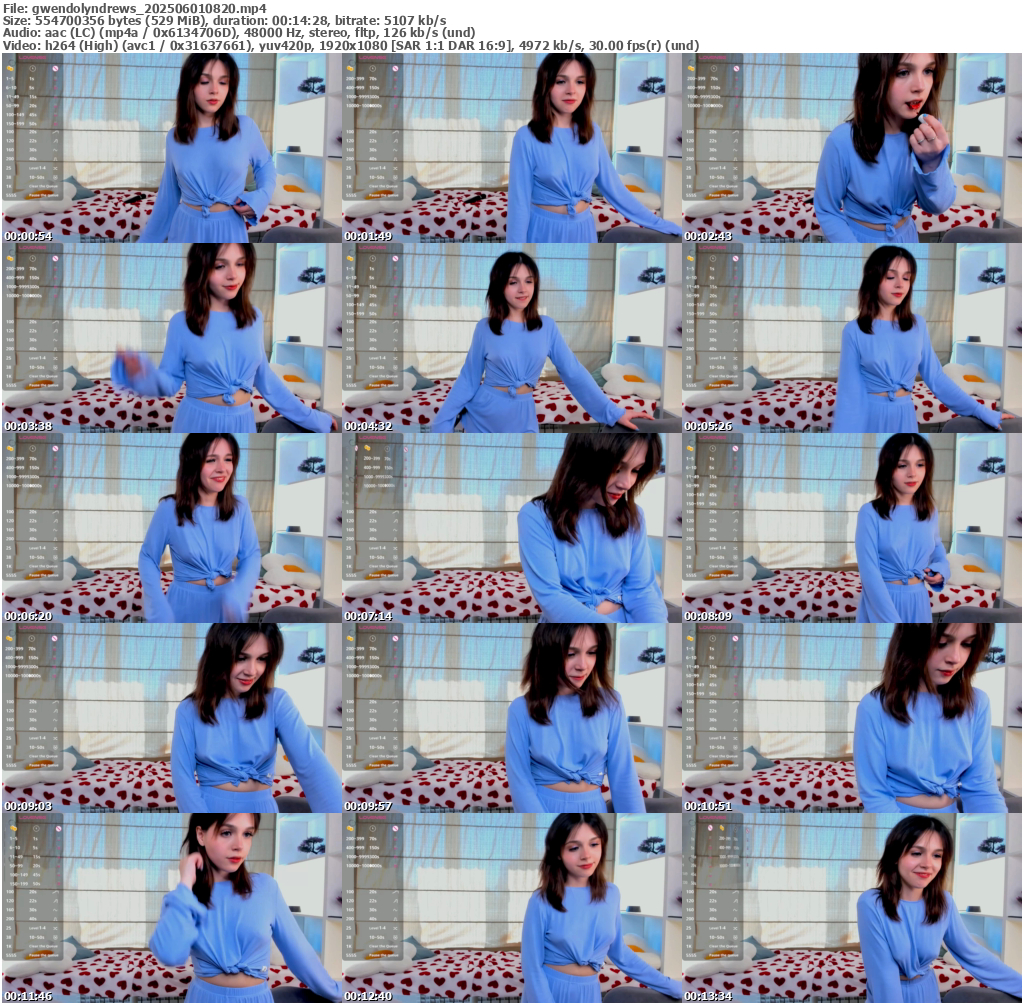Open the frame thumbnail at 00:10:51

click(852, 718)
